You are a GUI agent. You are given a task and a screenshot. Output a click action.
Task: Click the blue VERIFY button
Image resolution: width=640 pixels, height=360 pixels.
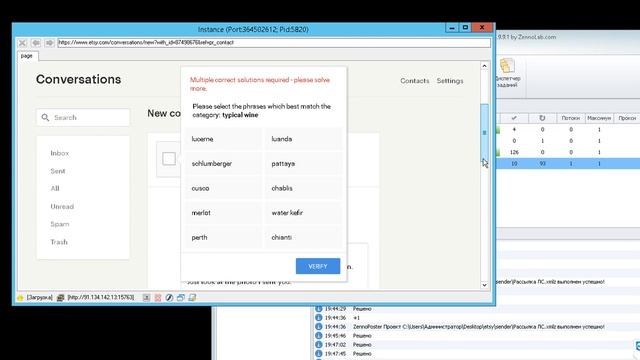click(x=318, y=266)
